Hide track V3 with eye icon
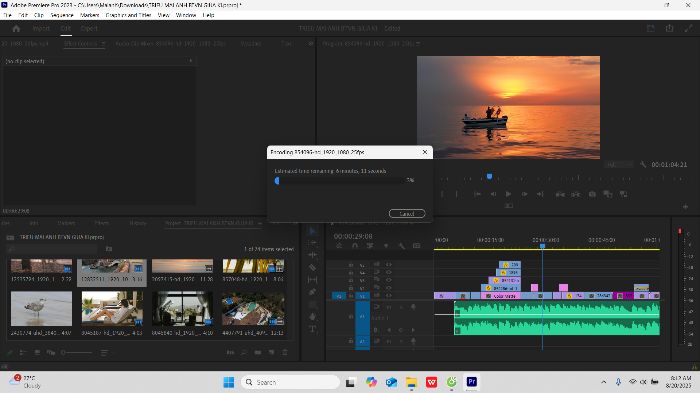The width and height of the screenshot is (700, 393). point(388,280)
